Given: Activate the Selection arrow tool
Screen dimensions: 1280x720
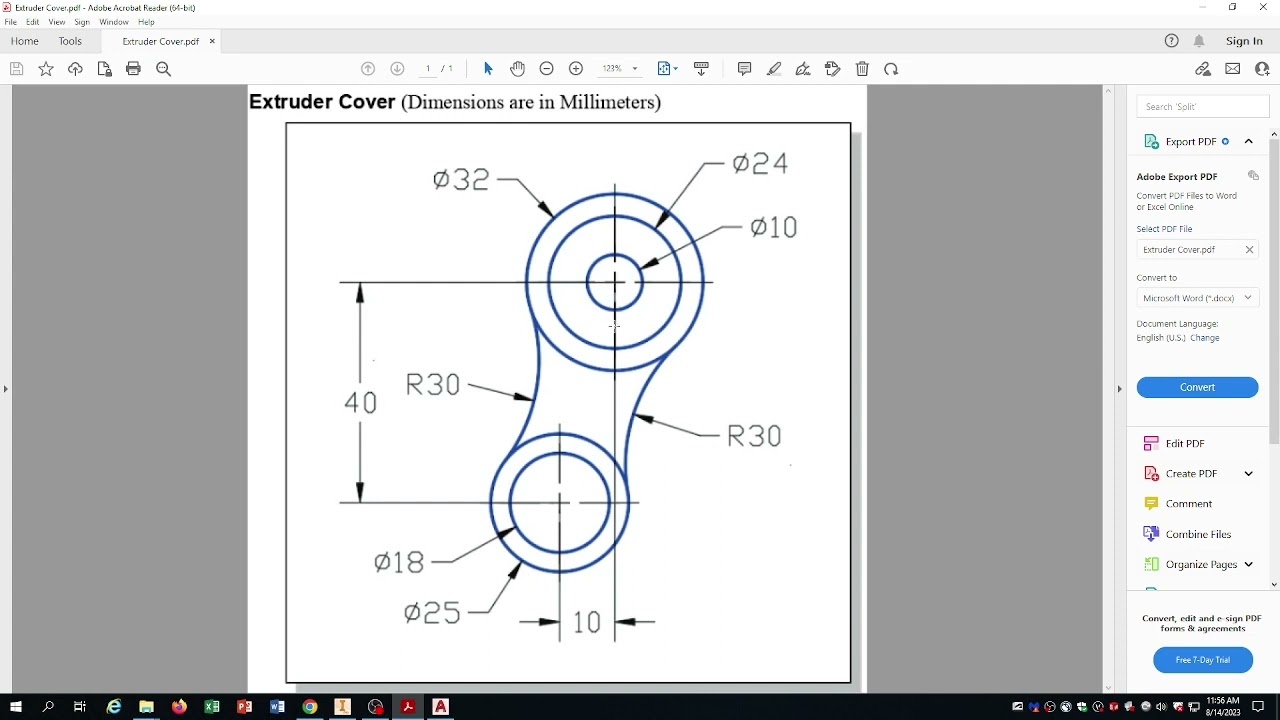Looking at the screenshot, I should pos(488,69).
